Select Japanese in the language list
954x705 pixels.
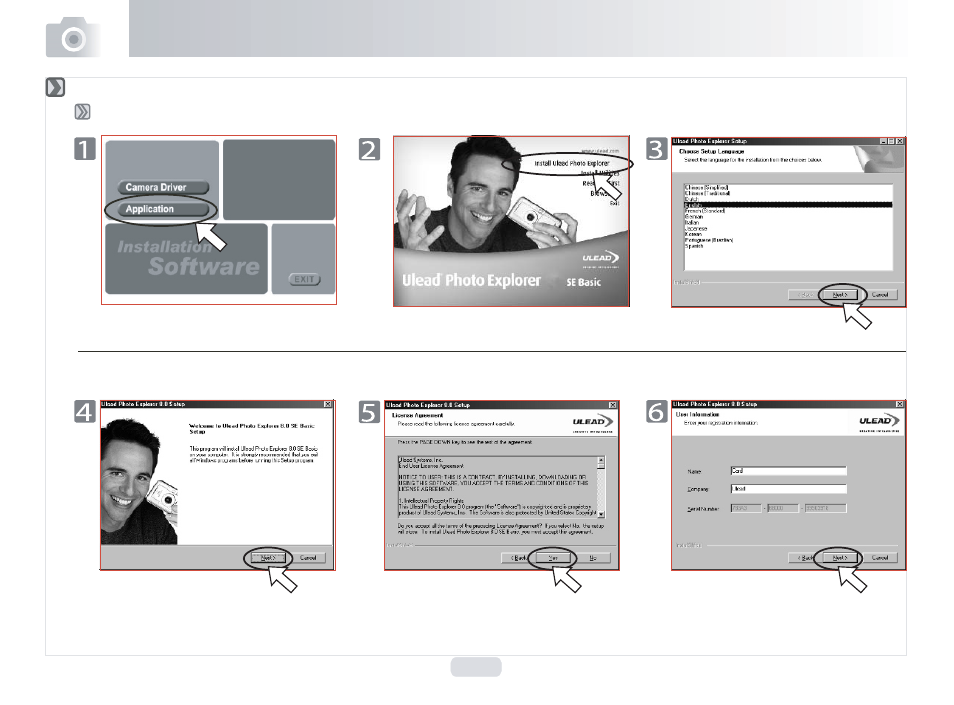[695, 229]
